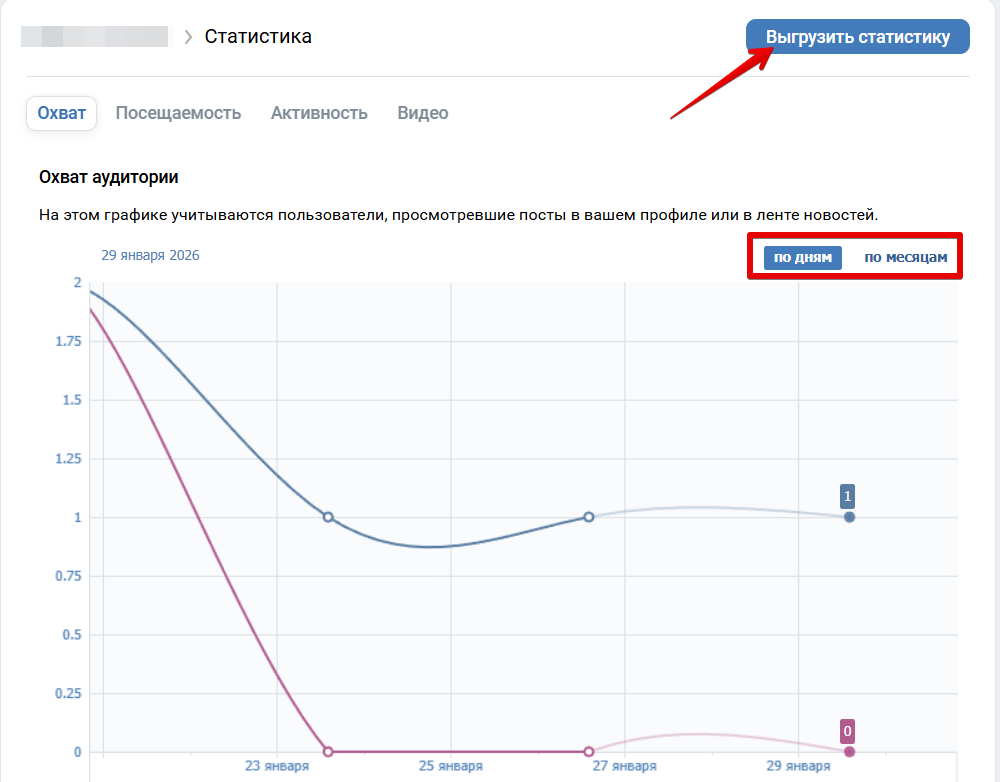This screenshot has width=1000, height=782.
Task: Select the по дням view toggle
Action: 803,258
